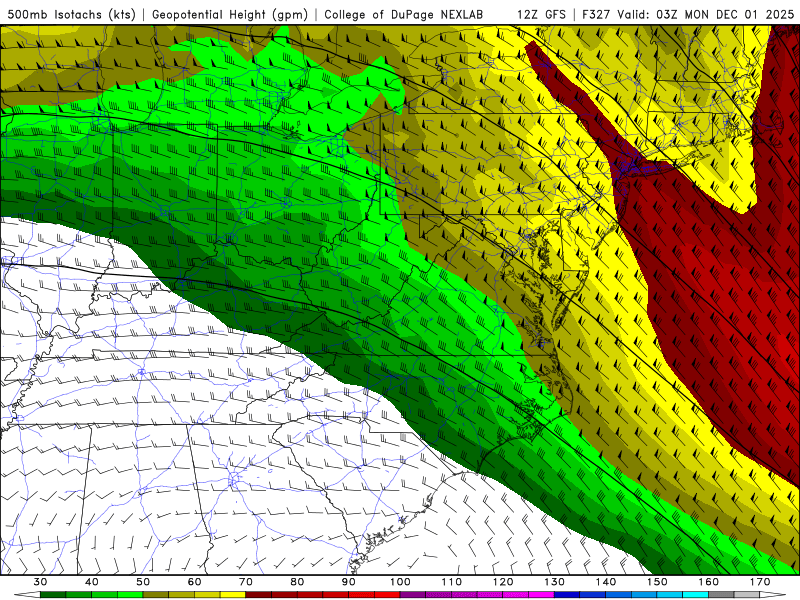The image size is (800, 600).
Task: Click the '12Z GFS' model run label
Action: pos(541,14)
